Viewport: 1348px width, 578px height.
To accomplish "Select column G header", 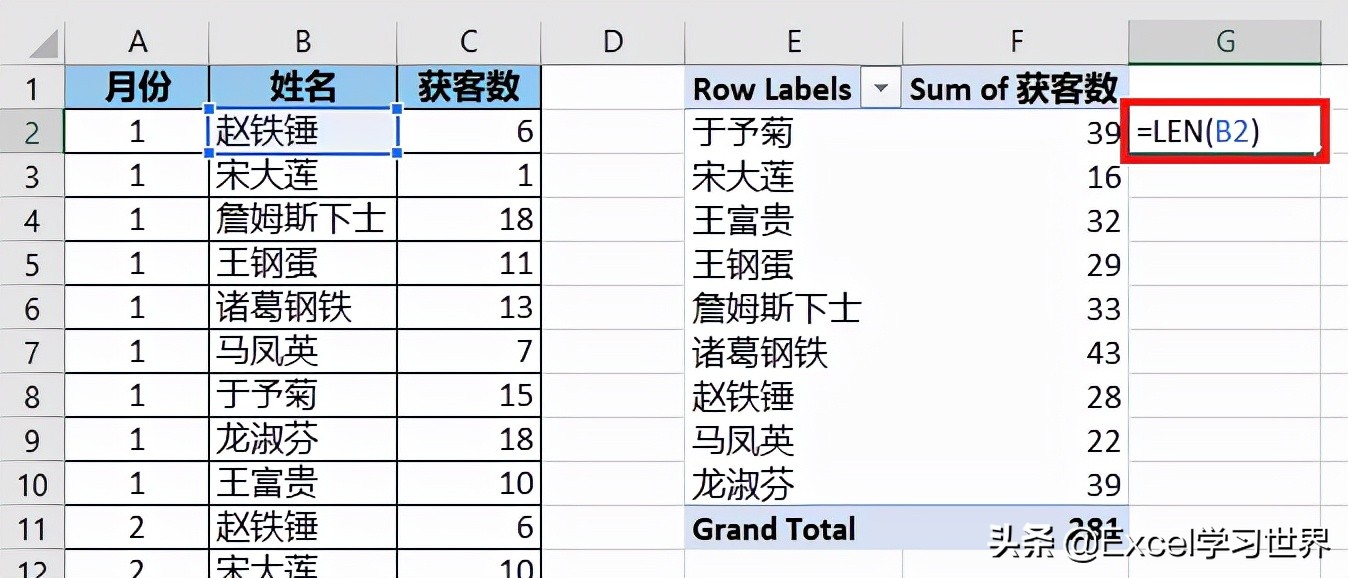I will 1224,41.
